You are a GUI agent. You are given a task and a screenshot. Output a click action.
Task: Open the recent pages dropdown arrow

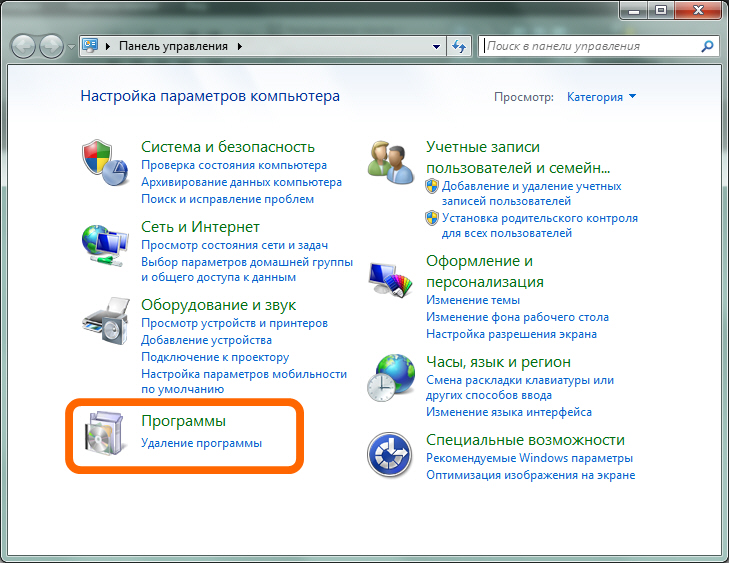click(71, 47)
